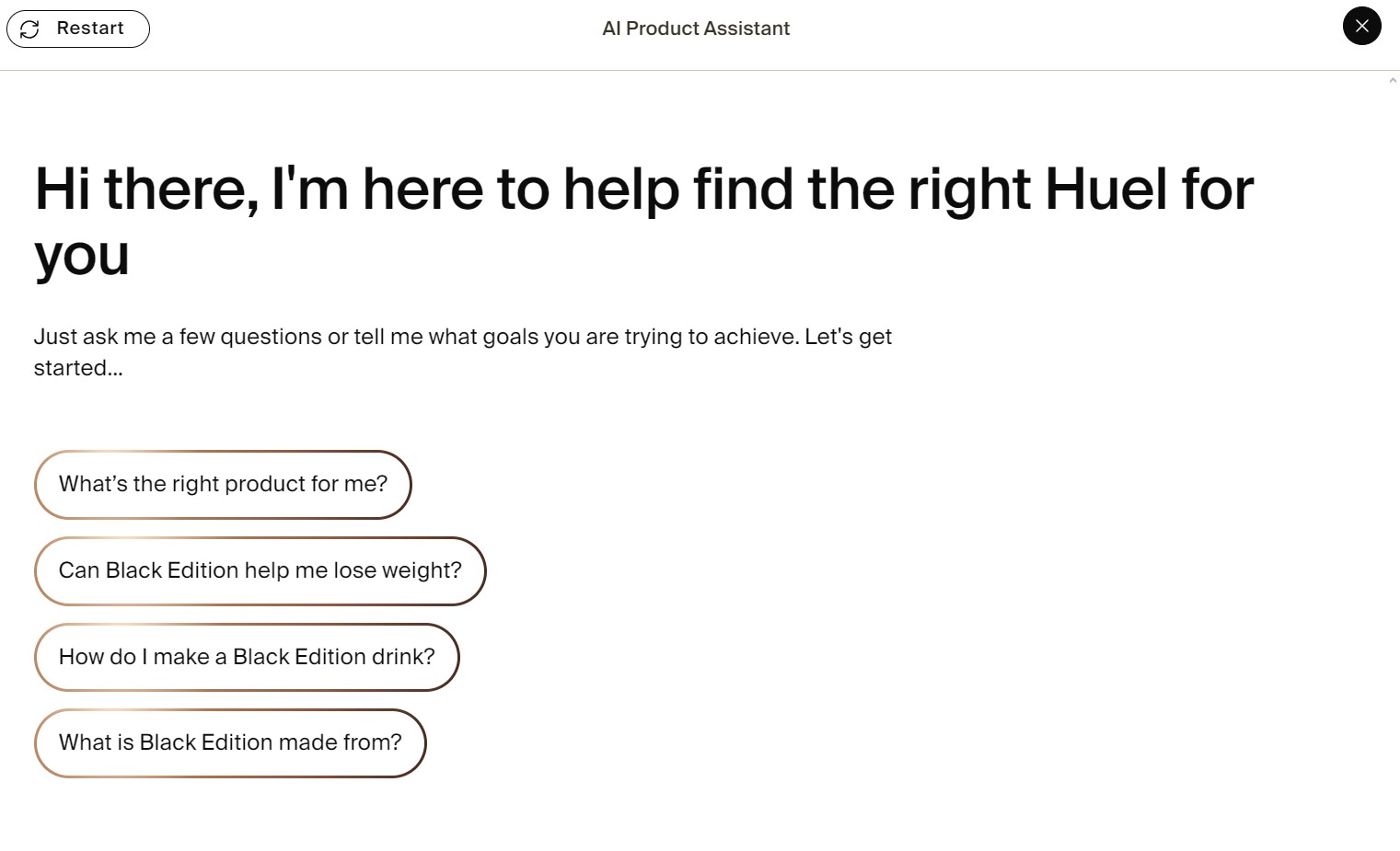Select the AI Product Assistant header title
Screen dimensions: 1400x851
coord(696,29)
